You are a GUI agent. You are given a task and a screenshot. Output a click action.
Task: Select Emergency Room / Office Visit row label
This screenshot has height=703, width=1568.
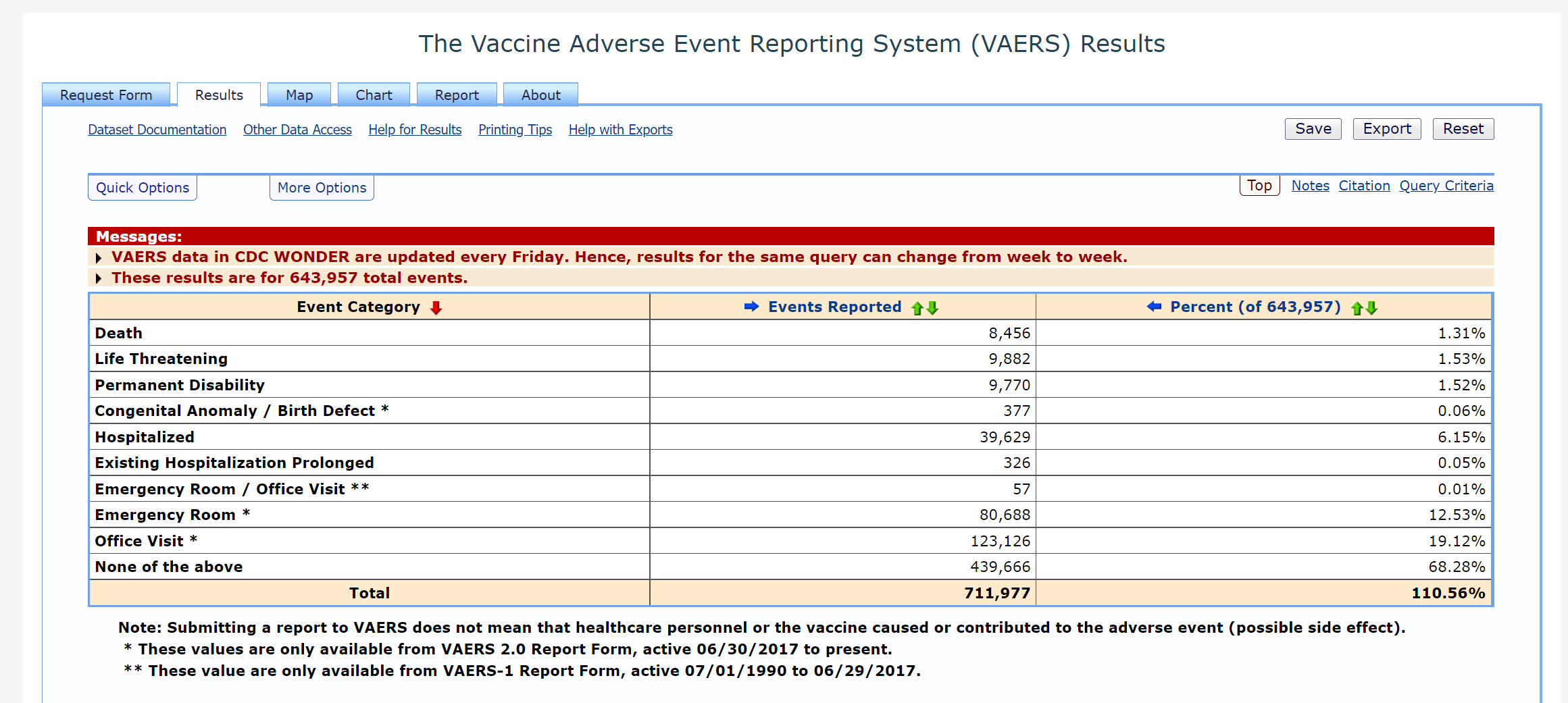pyautogui.click(x=232, y=489)
